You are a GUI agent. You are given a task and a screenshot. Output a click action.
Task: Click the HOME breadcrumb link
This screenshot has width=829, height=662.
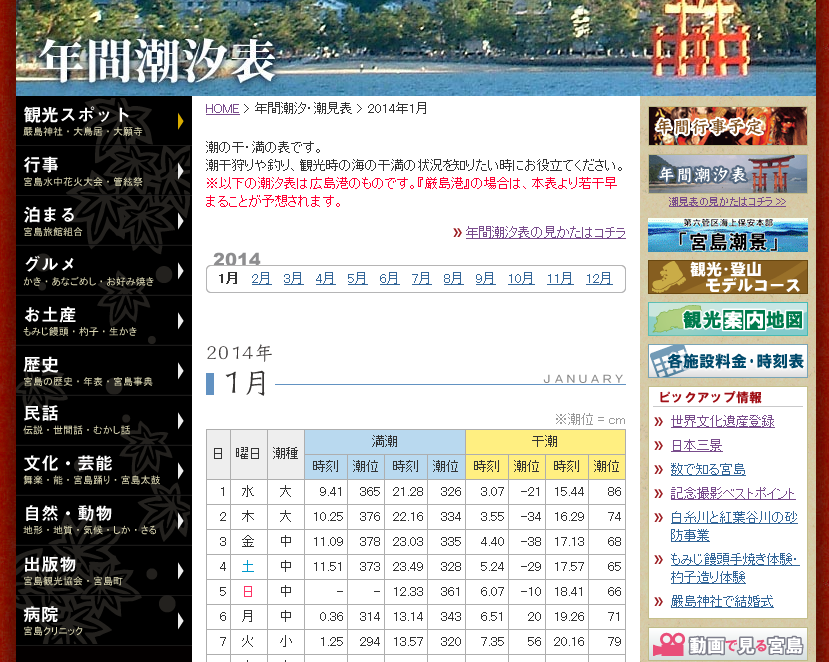[x=222, y=108]
